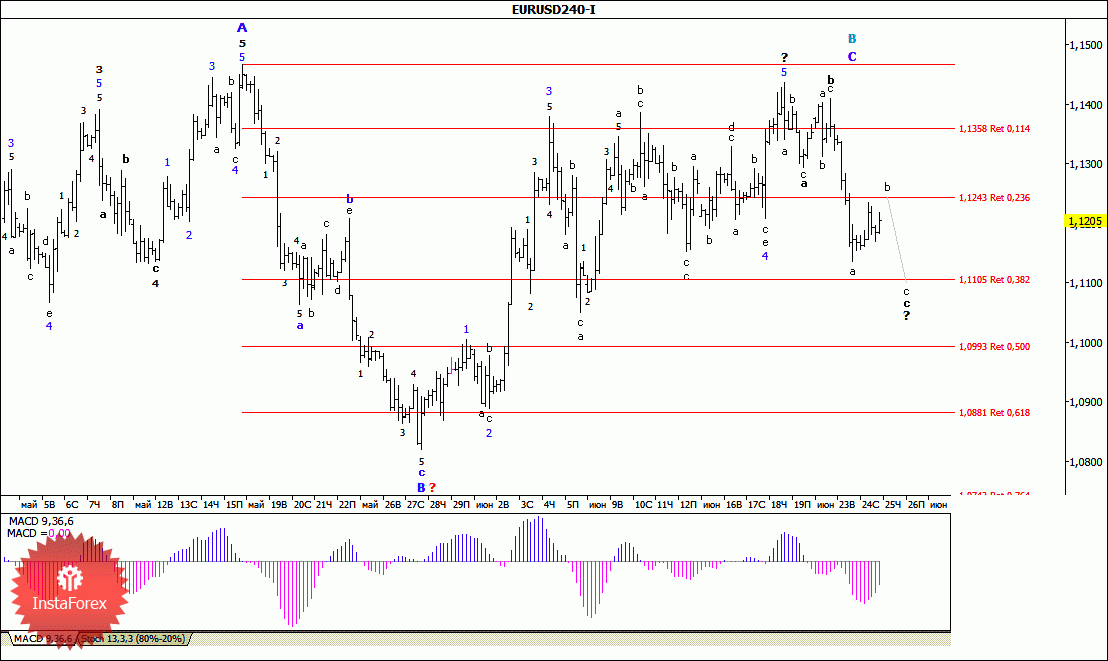Select the 1,1358 Ret 0,114 retracement label
This screenshot has width=1108, height=661.
click(993, 129)
